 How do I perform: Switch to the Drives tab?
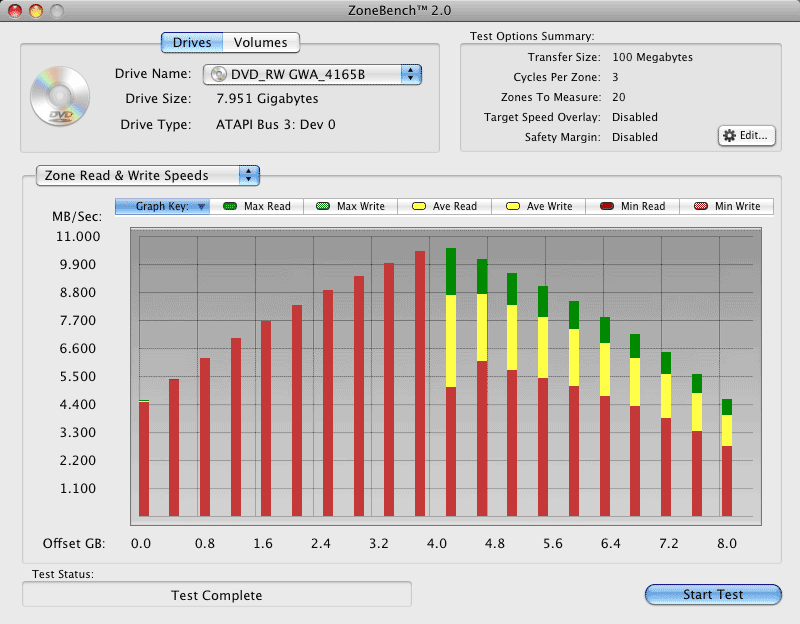192,42
